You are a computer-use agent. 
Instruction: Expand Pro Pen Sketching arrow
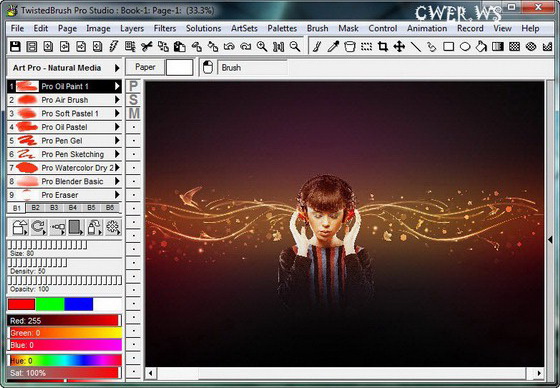coord(117,154)
